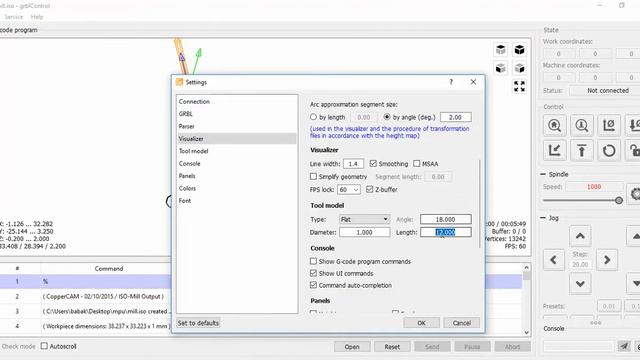Click the safe position up-arrow icon
This screenshot has height=360, width=640.
[x=582, y=151]
